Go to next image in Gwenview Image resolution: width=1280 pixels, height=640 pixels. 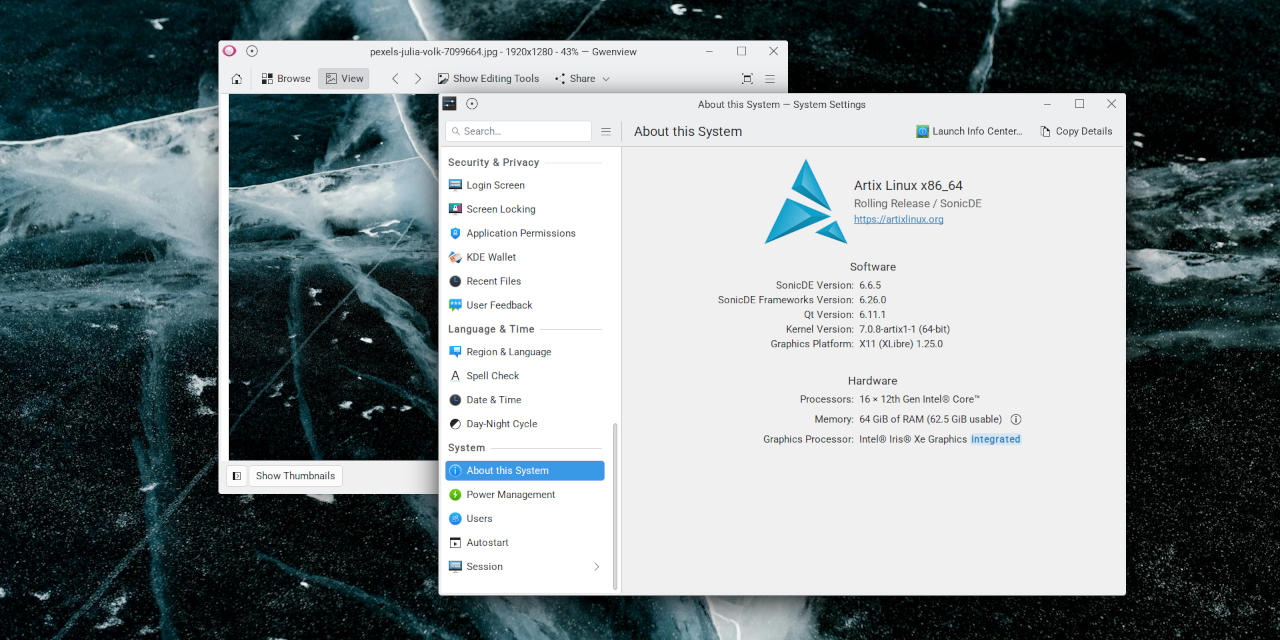tap(418, 79)
